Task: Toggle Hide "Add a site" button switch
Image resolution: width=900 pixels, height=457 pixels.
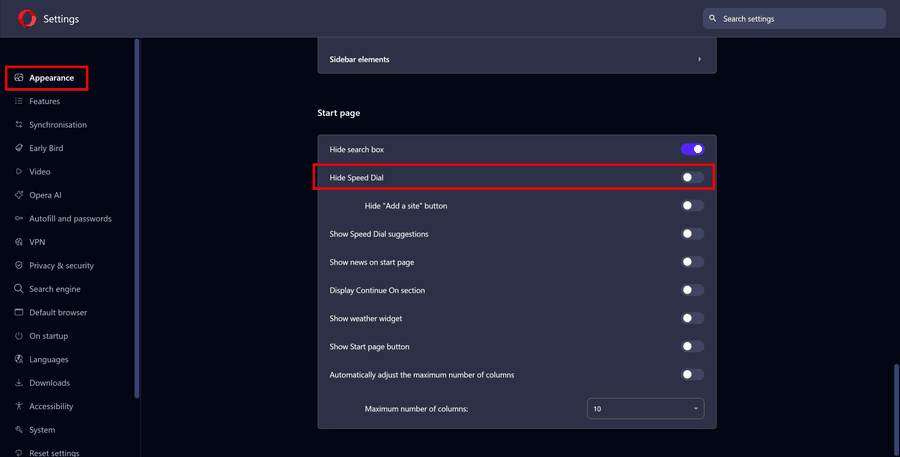Action: (692, 206)
